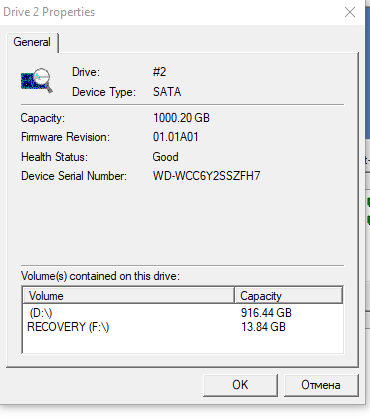Click the drive magnifier icon

(x=37, y=81)
